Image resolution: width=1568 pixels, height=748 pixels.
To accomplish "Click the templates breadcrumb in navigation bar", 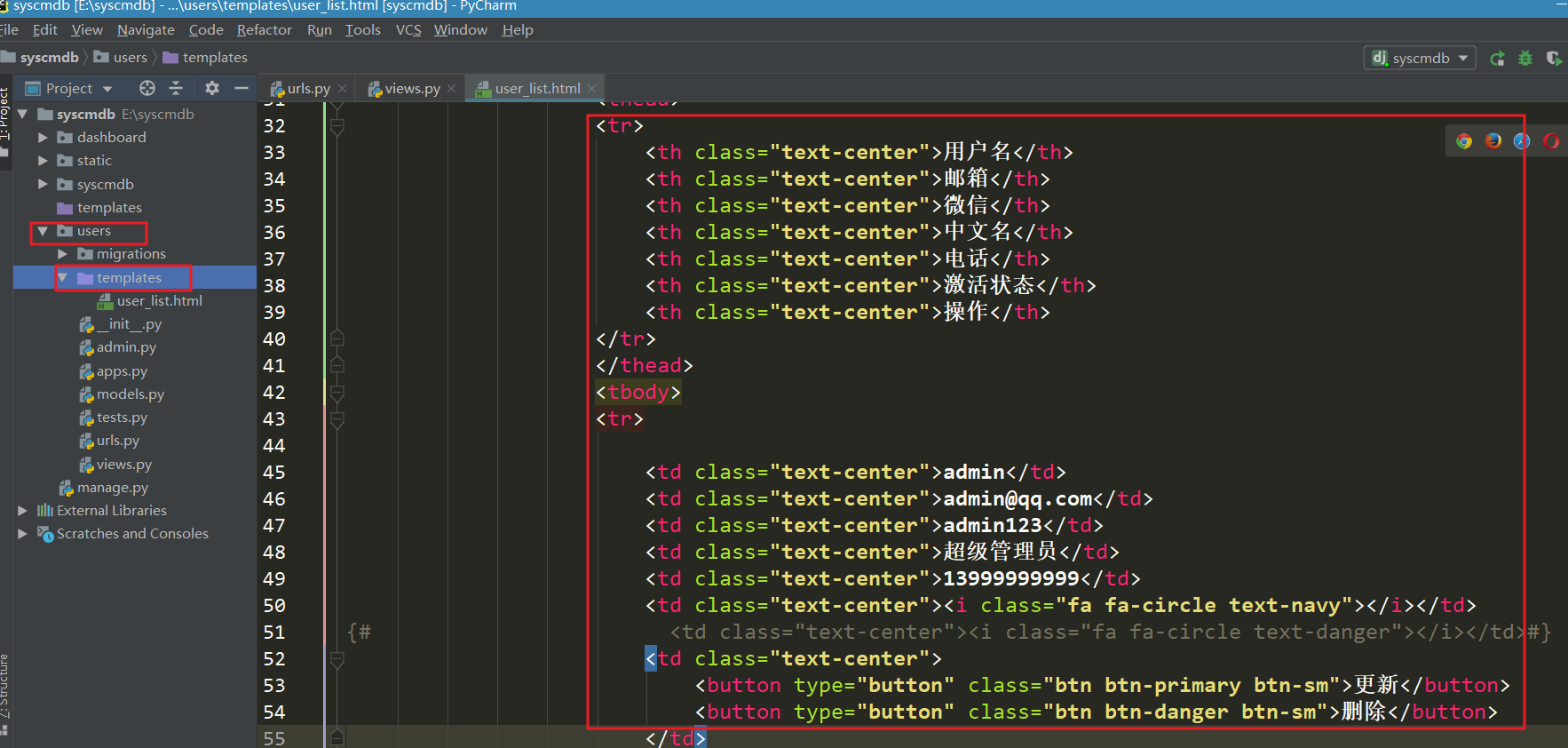I will 214,58.
